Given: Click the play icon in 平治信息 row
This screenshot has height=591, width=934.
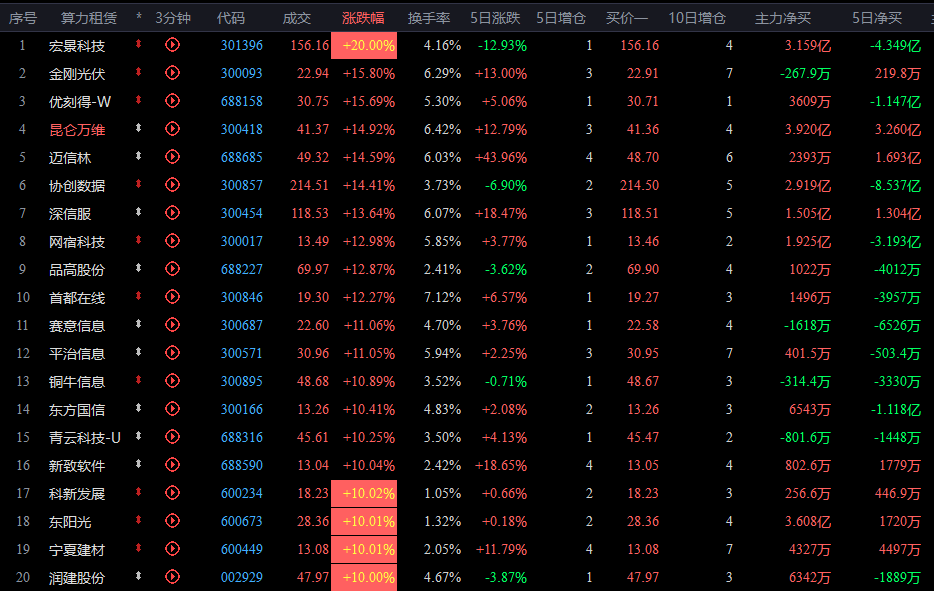Looking at the screenshot, I should coord(172,353).
